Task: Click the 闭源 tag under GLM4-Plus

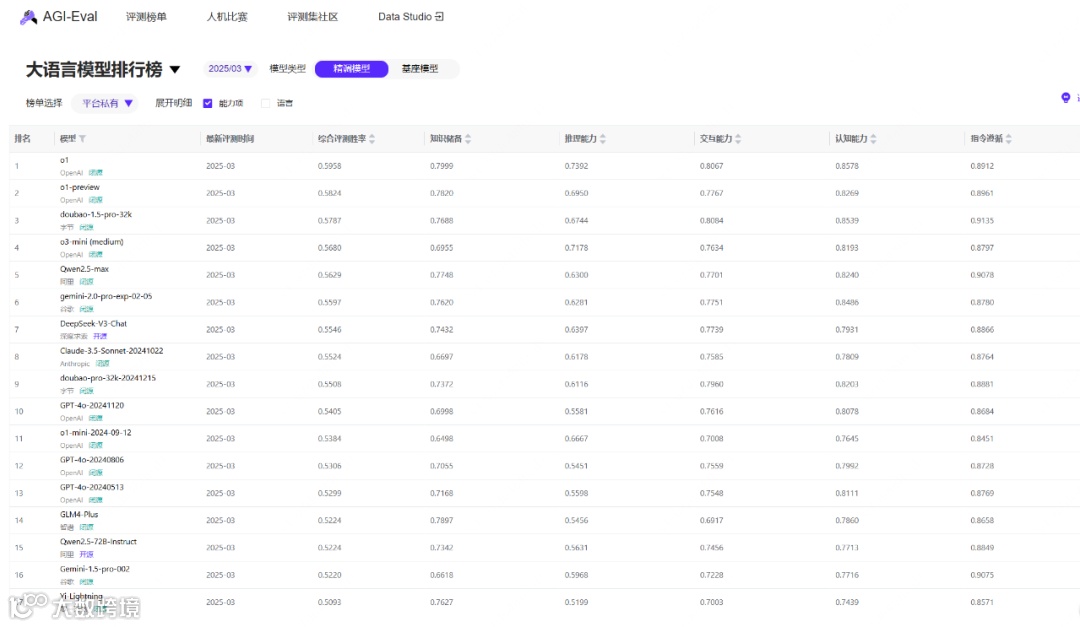Action: pos(86,527)
